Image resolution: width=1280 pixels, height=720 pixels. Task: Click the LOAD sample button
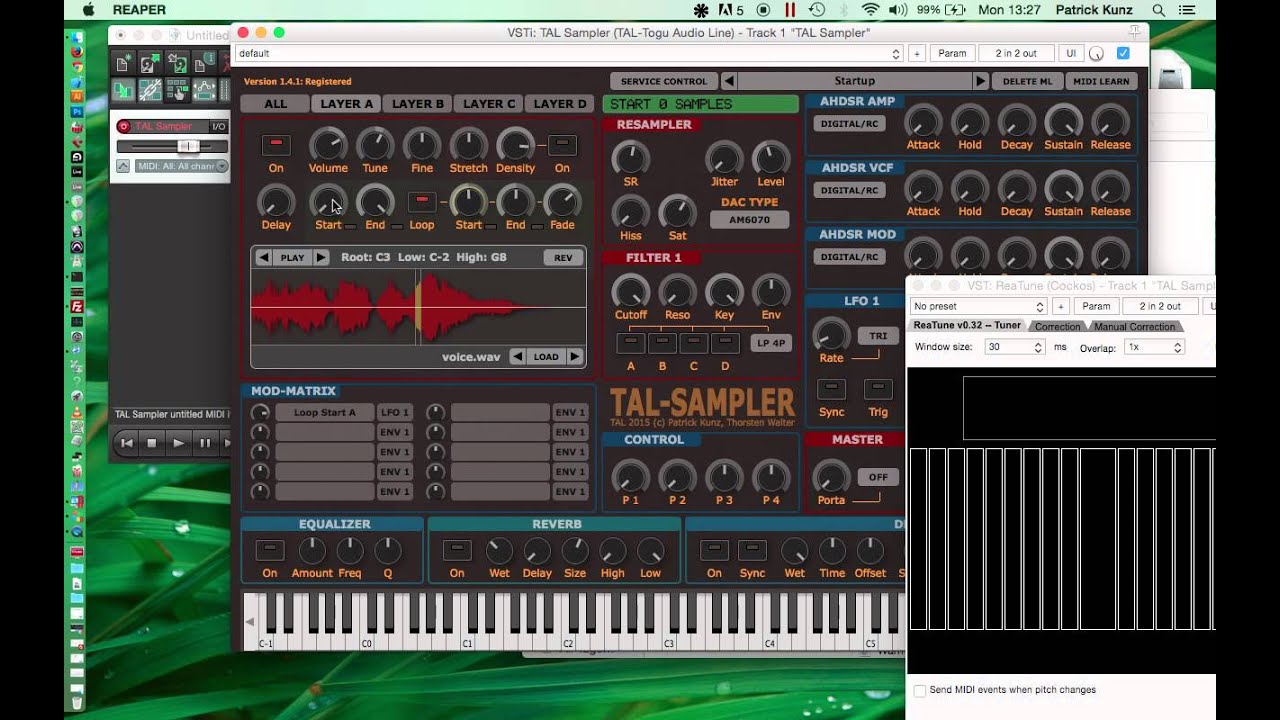[x=546, y=357]
